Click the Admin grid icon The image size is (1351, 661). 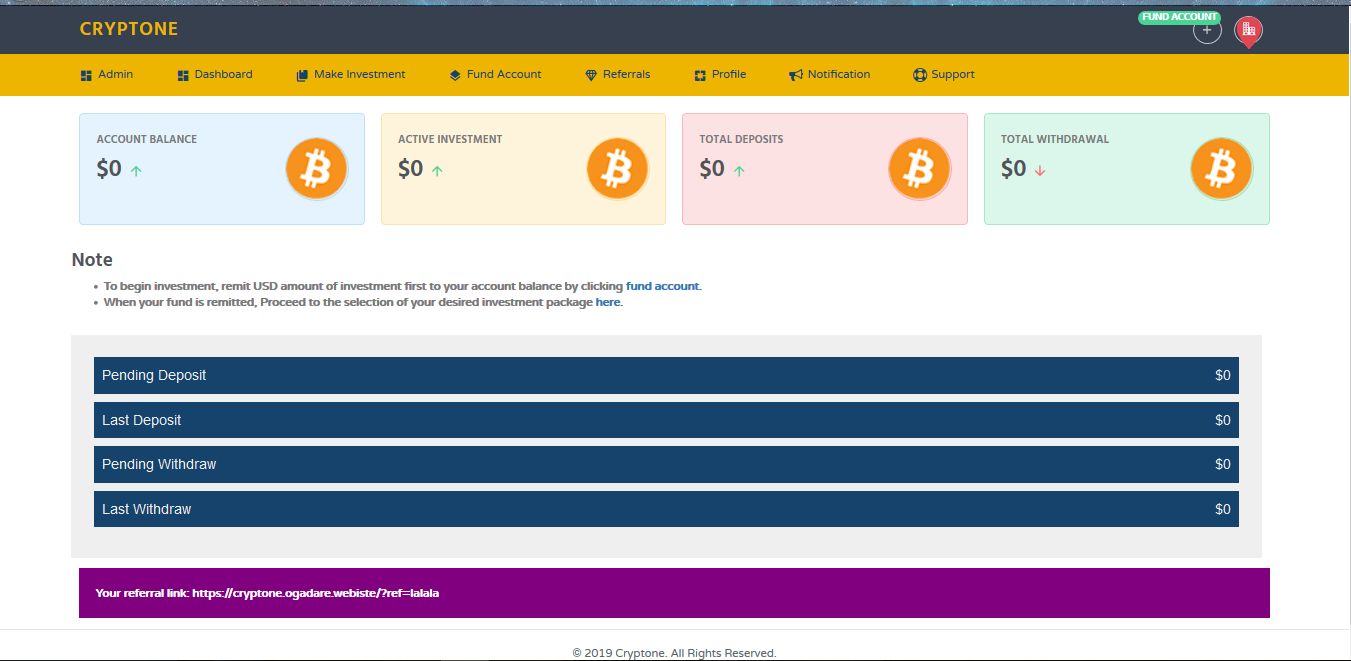click(86, 75)
